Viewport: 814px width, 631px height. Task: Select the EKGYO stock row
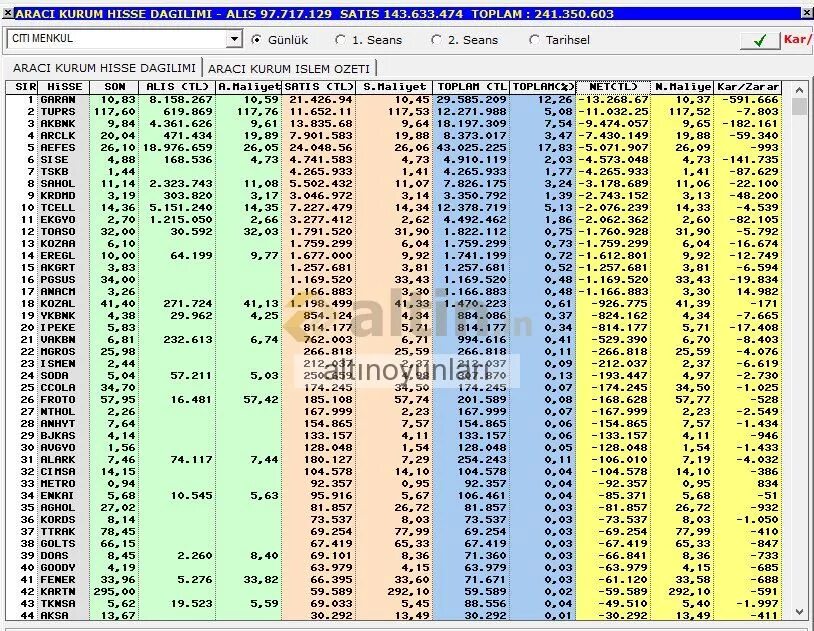click(394, 219)
